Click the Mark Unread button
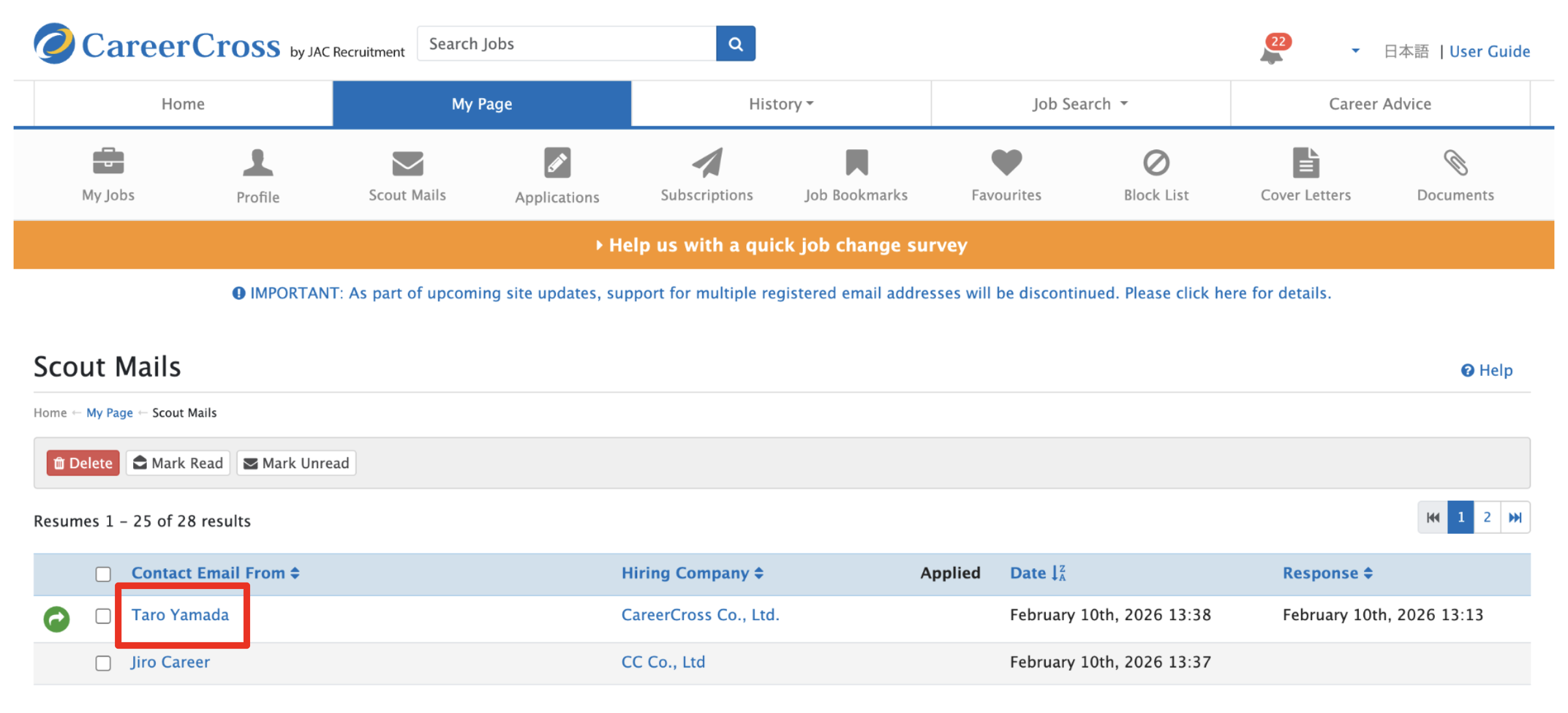The image size is (1568, 713). [296, 463]
